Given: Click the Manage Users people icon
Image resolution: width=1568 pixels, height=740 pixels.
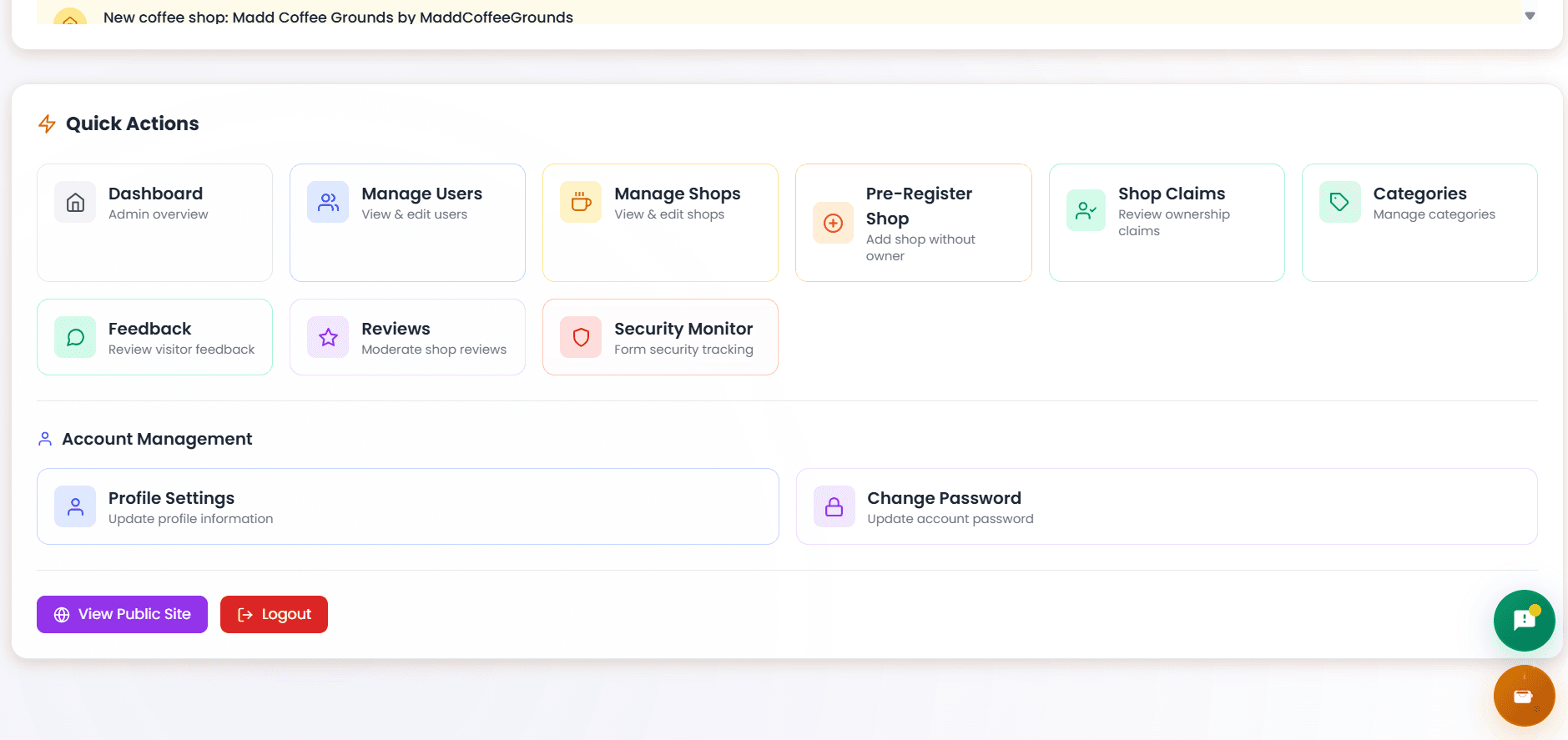Looking at the screenshot, I should pyautogui.click(x=328, y=202).
